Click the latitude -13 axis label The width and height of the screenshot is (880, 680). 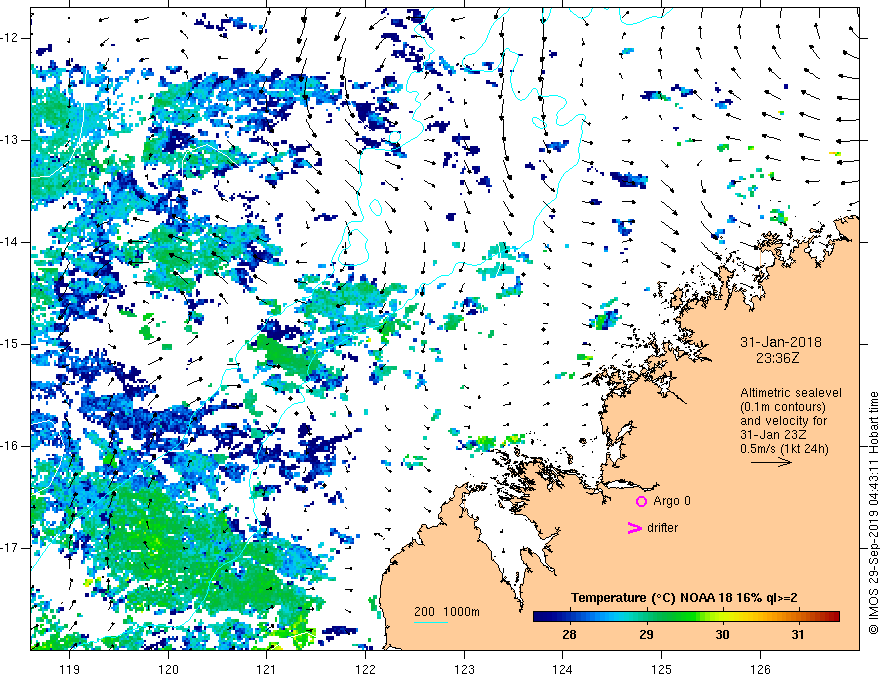click(x=11, y=140)
